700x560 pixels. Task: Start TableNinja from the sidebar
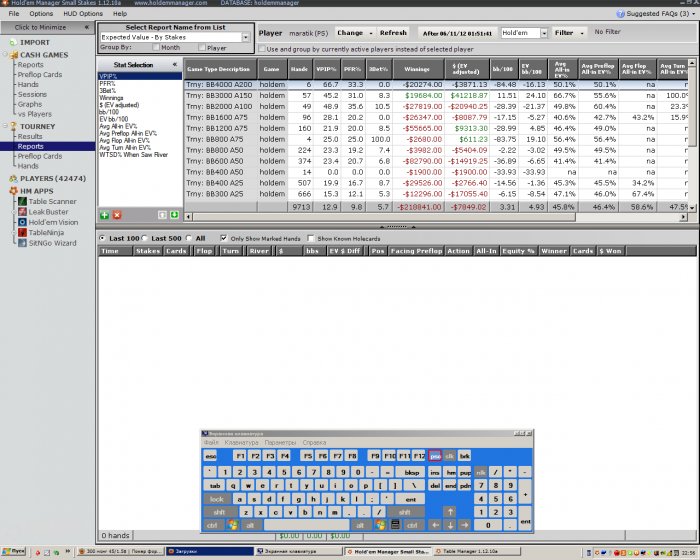point(22,232)
